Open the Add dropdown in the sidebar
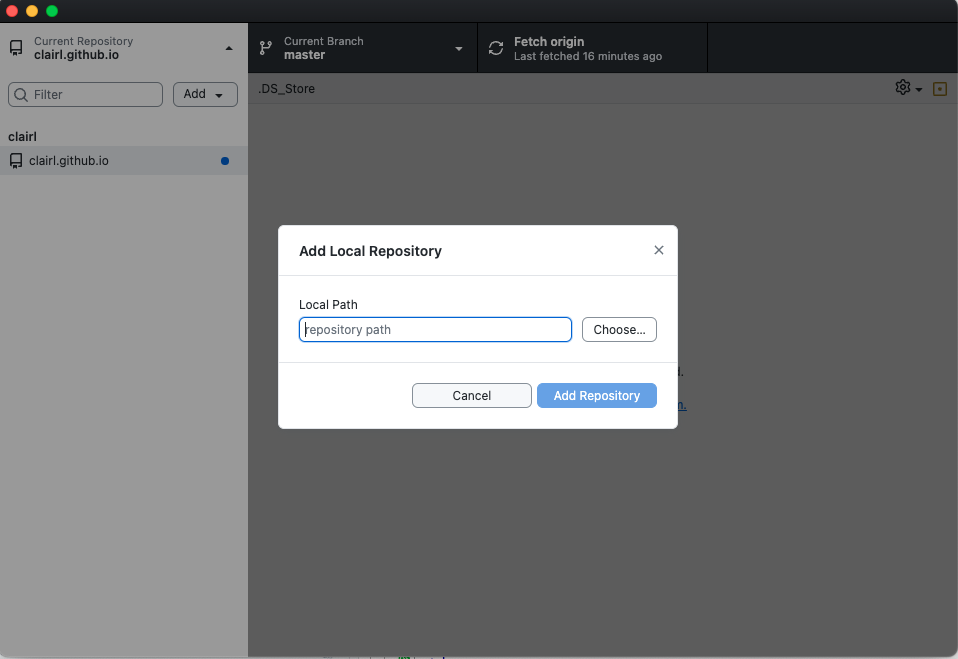 [x=205, y=94]
